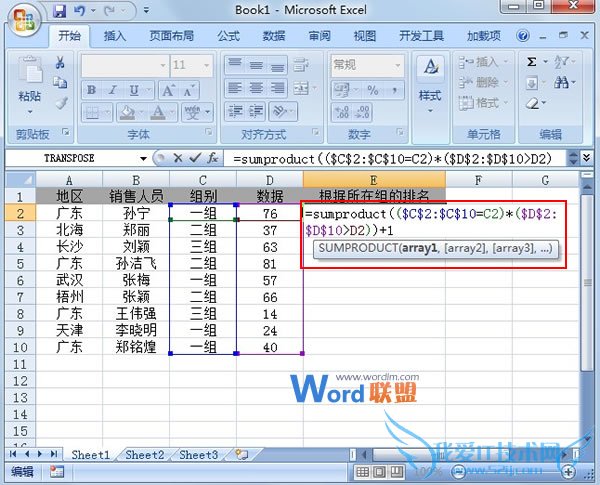600x485 pixels.
Task: Open the 样式 styles gallery
Action: pos(430,85)
